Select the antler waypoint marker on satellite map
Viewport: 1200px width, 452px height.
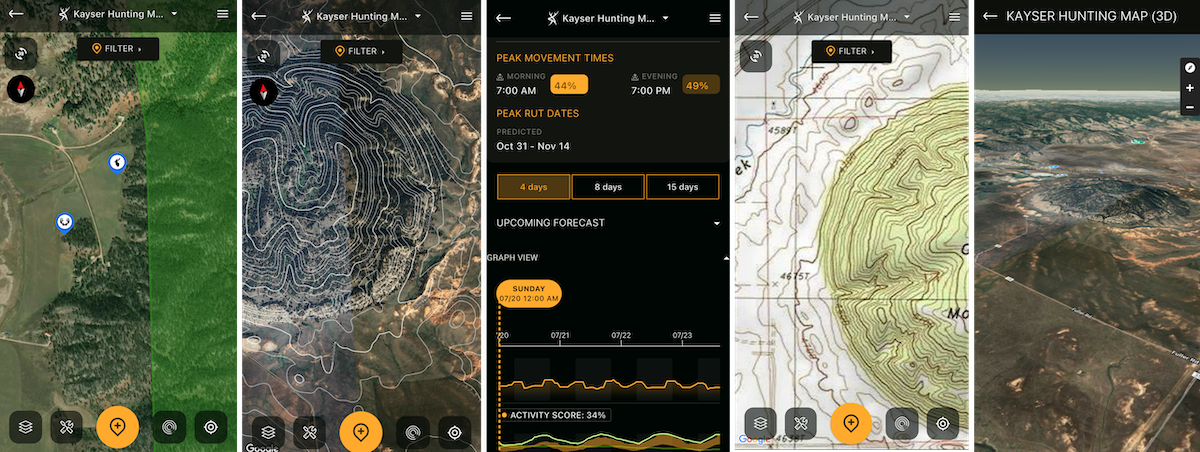(65, 222)
